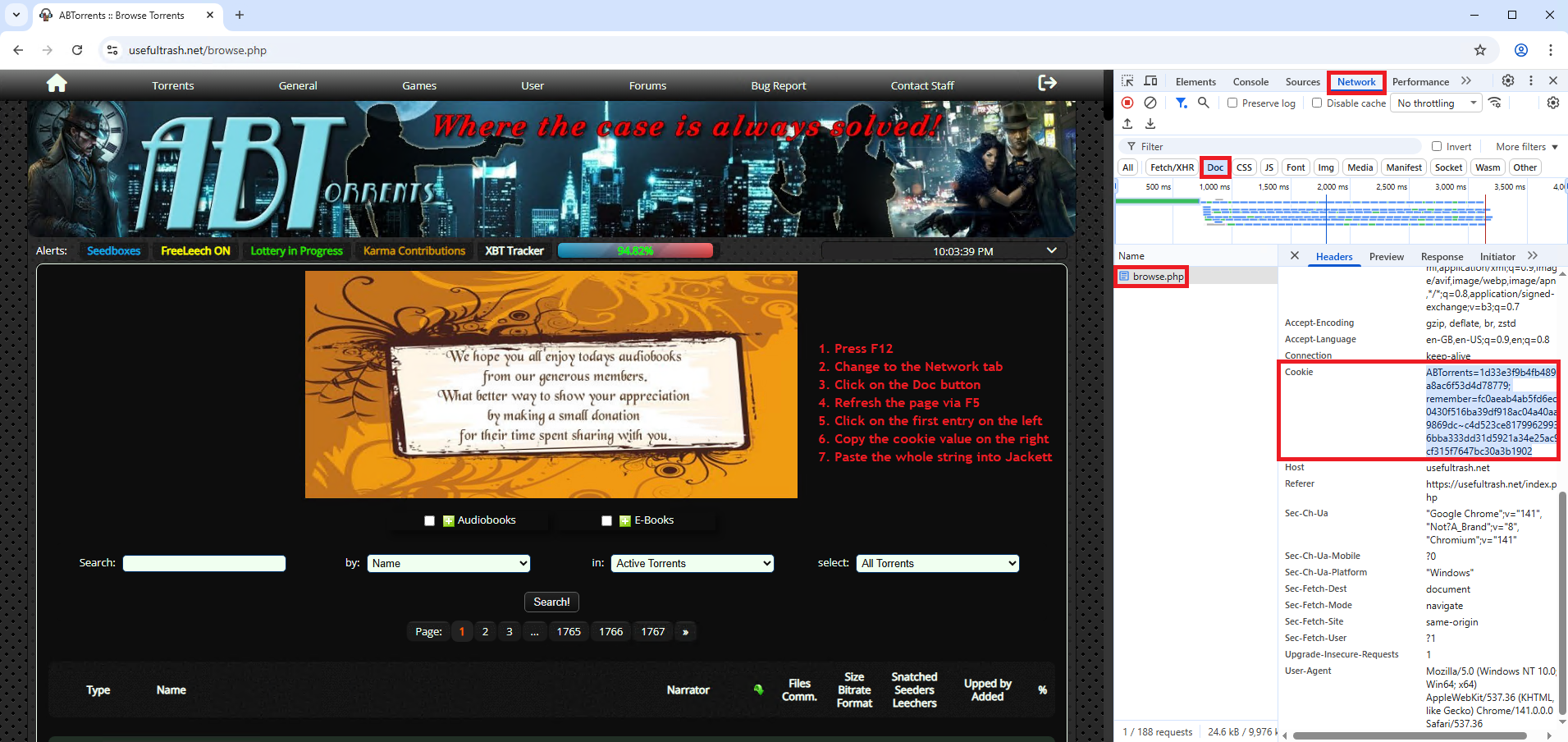Open a new browser tab
The height and width of the screenshot is (742, 1568).
click(x=240, y=15)
